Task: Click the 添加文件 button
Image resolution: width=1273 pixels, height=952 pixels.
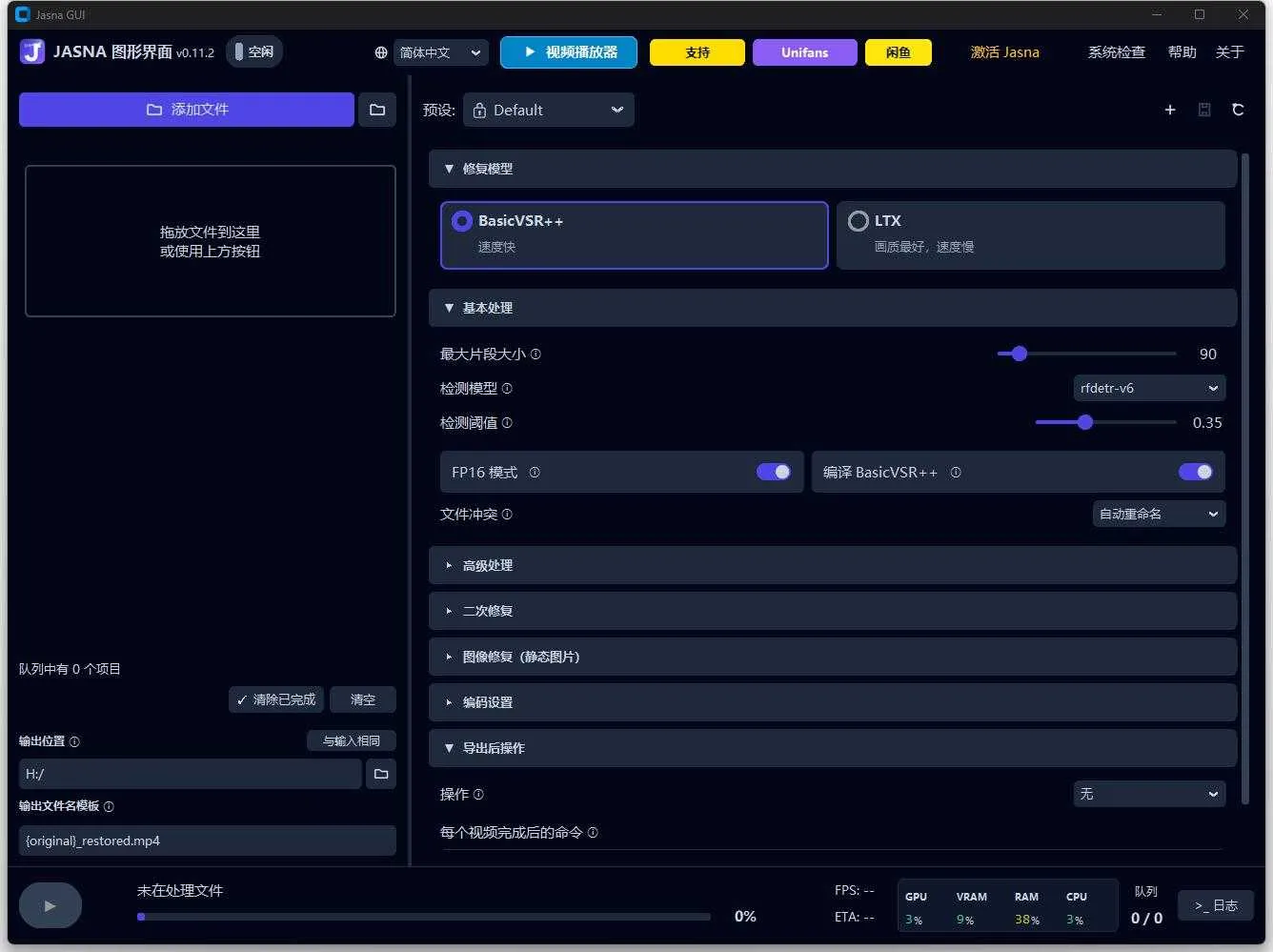Action: 187,110
